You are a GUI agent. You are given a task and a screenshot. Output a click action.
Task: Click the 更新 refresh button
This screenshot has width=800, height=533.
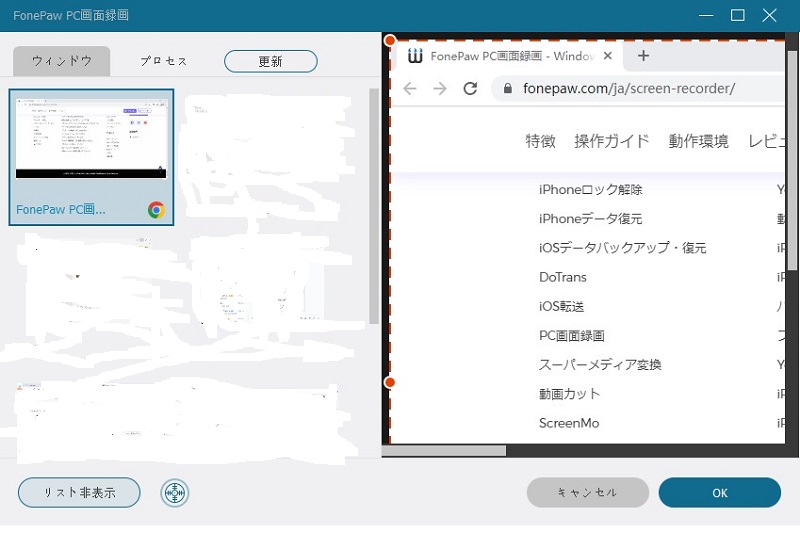pyautogui.click(x=270, y=61)
